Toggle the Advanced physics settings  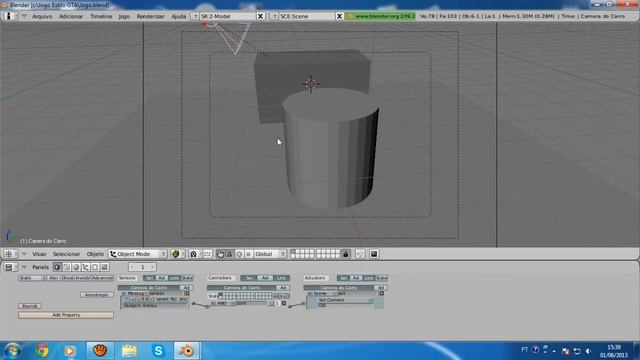point(102,278)
